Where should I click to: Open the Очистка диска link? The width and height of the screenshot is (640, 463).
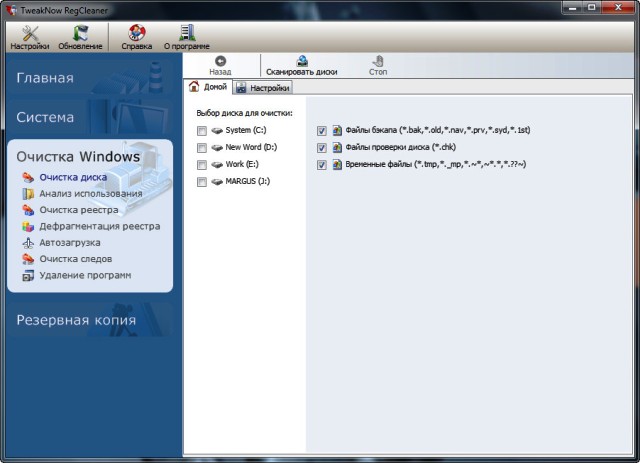coord(73,177)
